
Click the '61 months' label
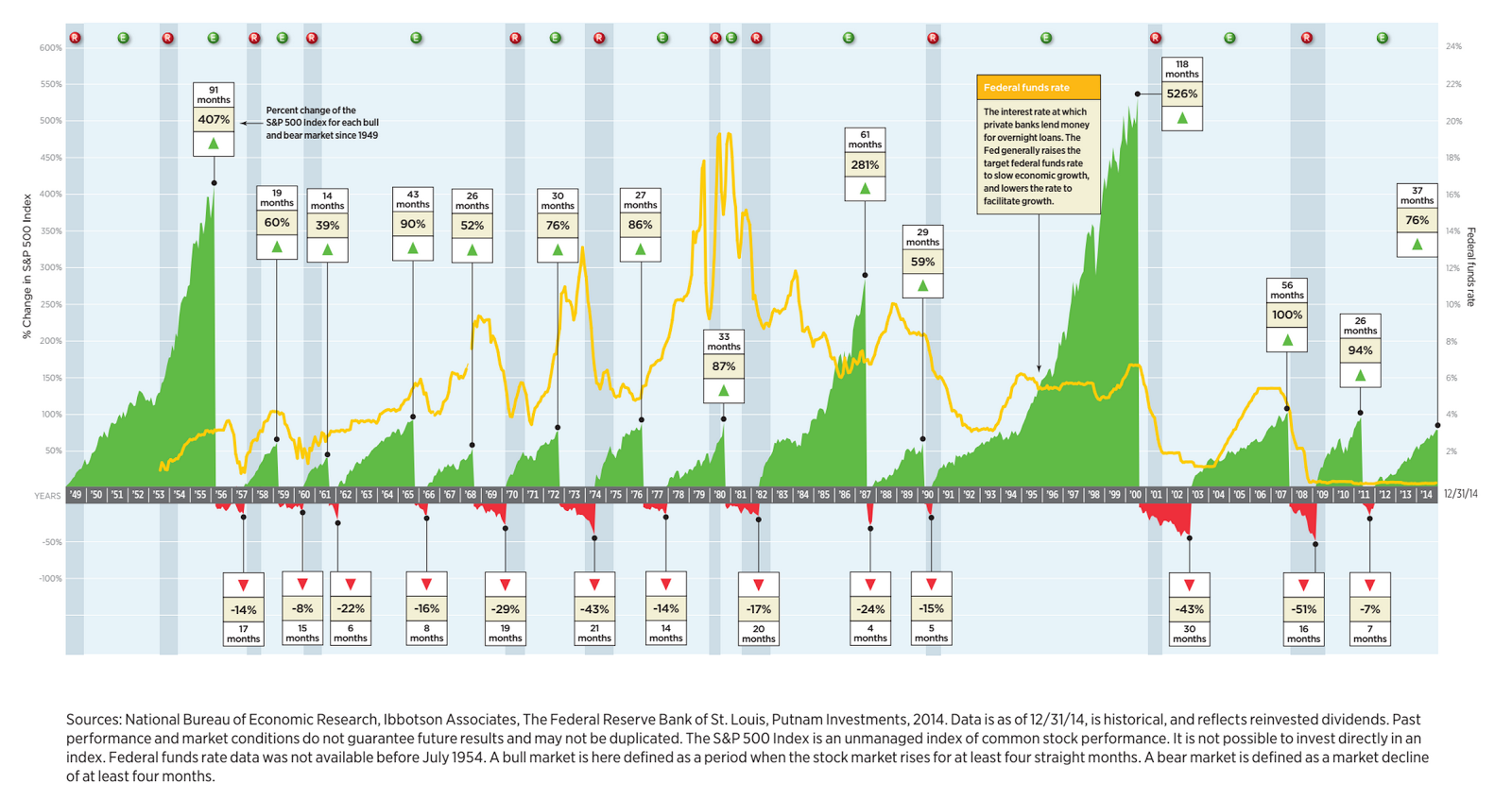[865, 140]
